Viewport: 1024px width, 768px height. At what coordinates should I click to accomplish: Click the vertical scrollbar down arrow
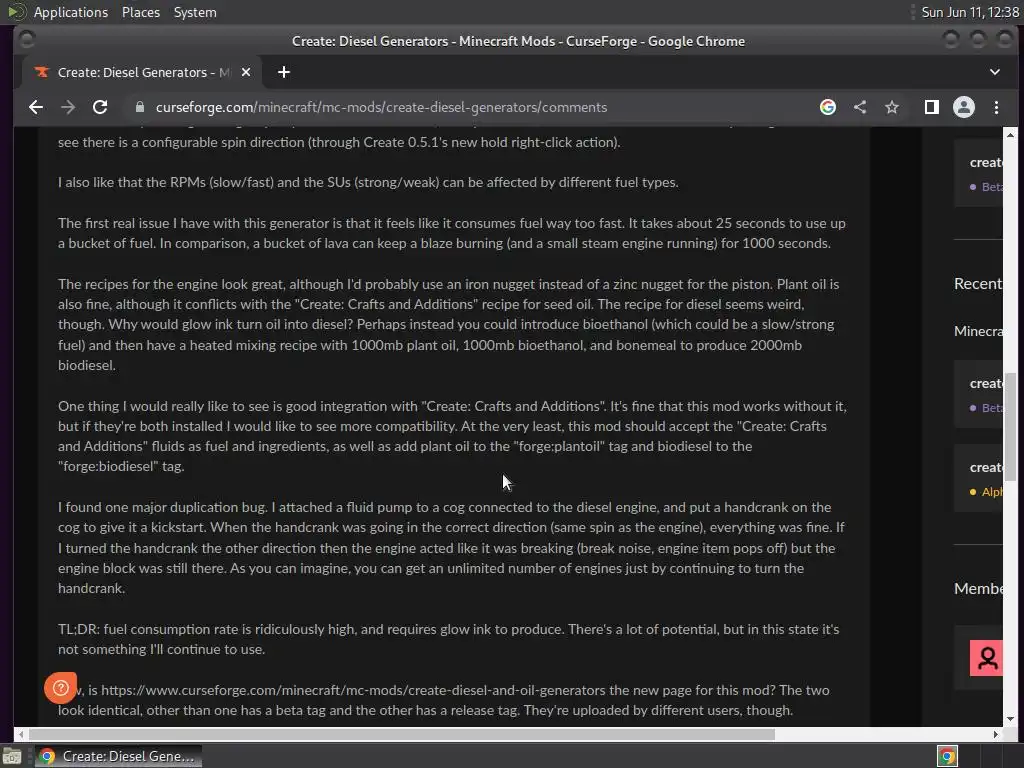coord(1010,718)
